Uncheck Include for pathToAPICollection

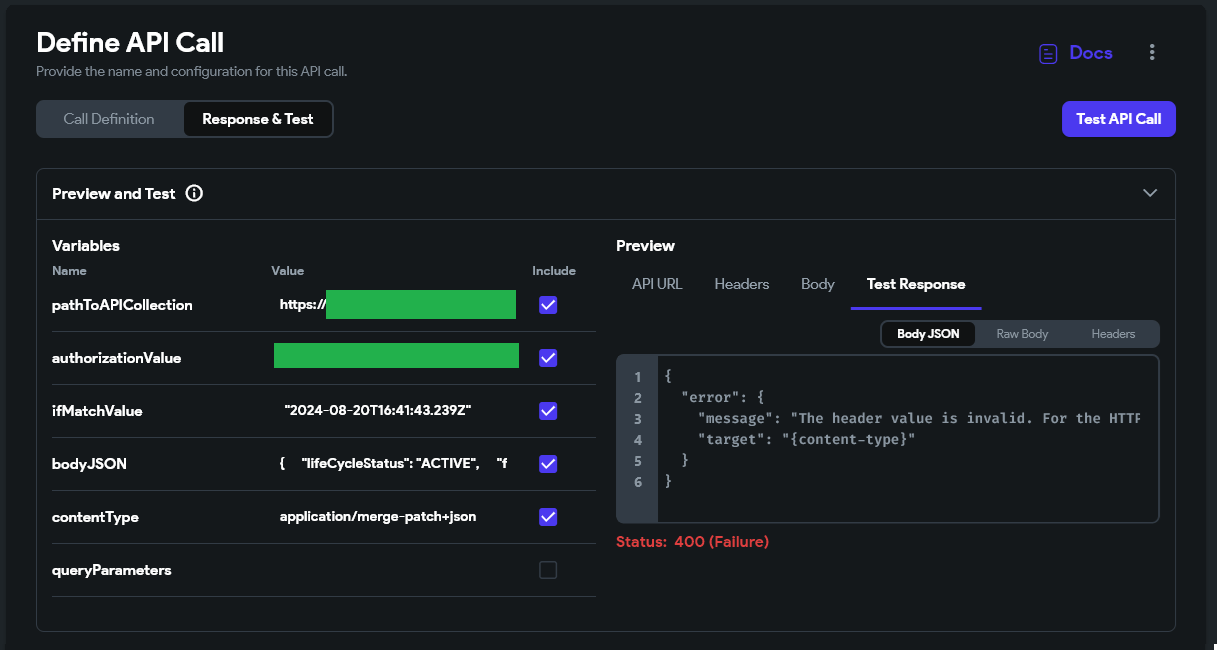tap(548, 305)
